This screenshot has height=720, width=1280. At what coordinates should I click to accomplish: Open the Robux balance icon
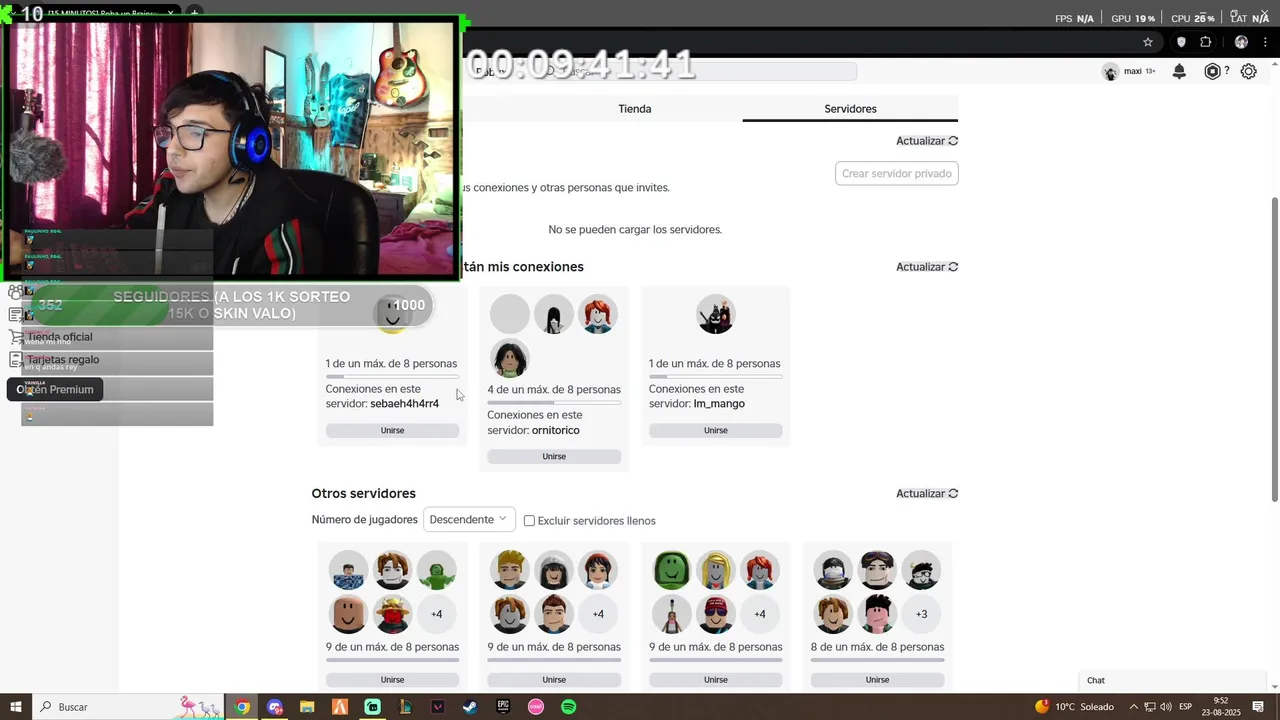click(x=1213, y=71)
